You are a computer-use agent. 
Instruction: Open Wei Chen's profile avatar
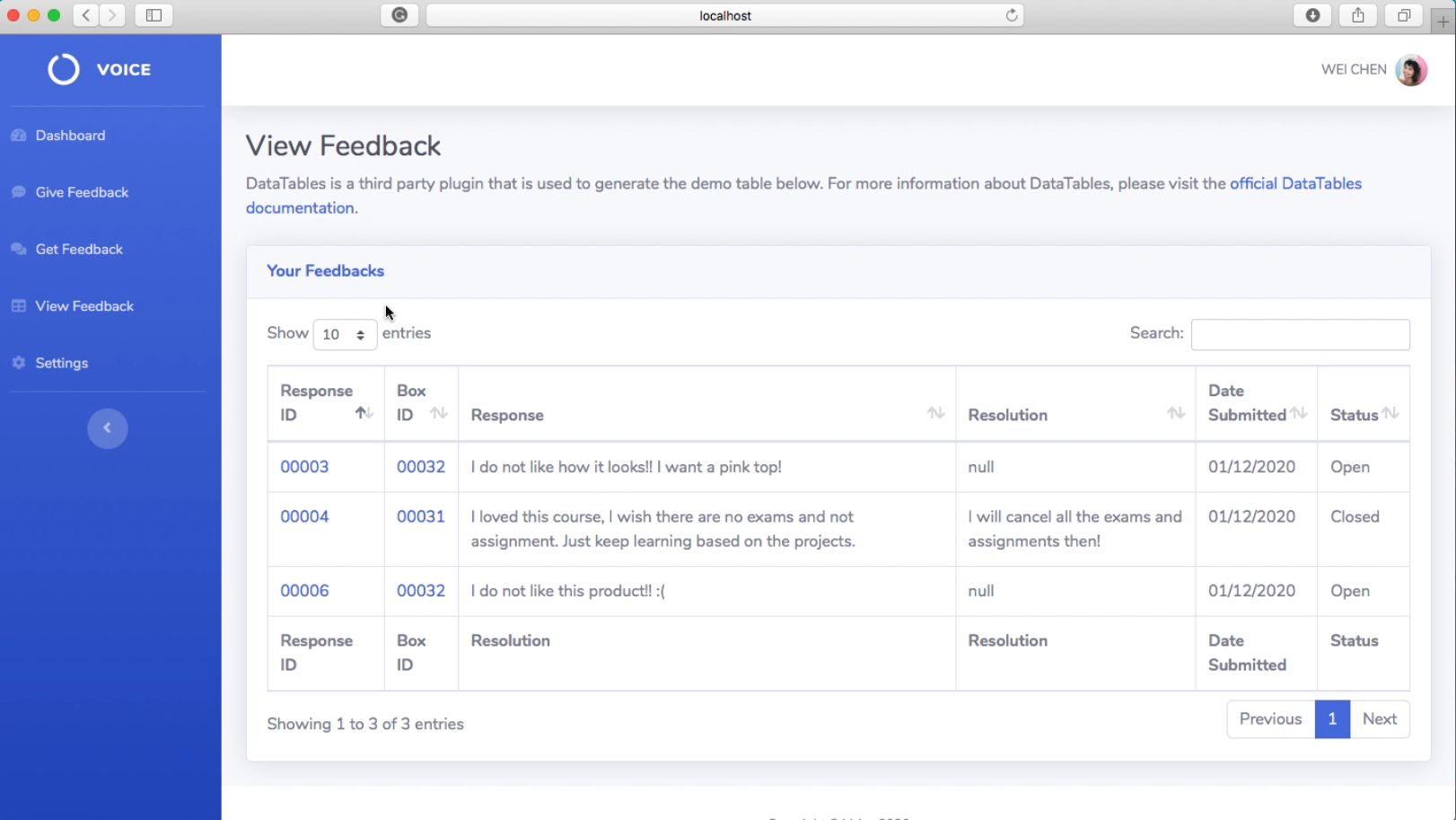tap(1411, 70)
